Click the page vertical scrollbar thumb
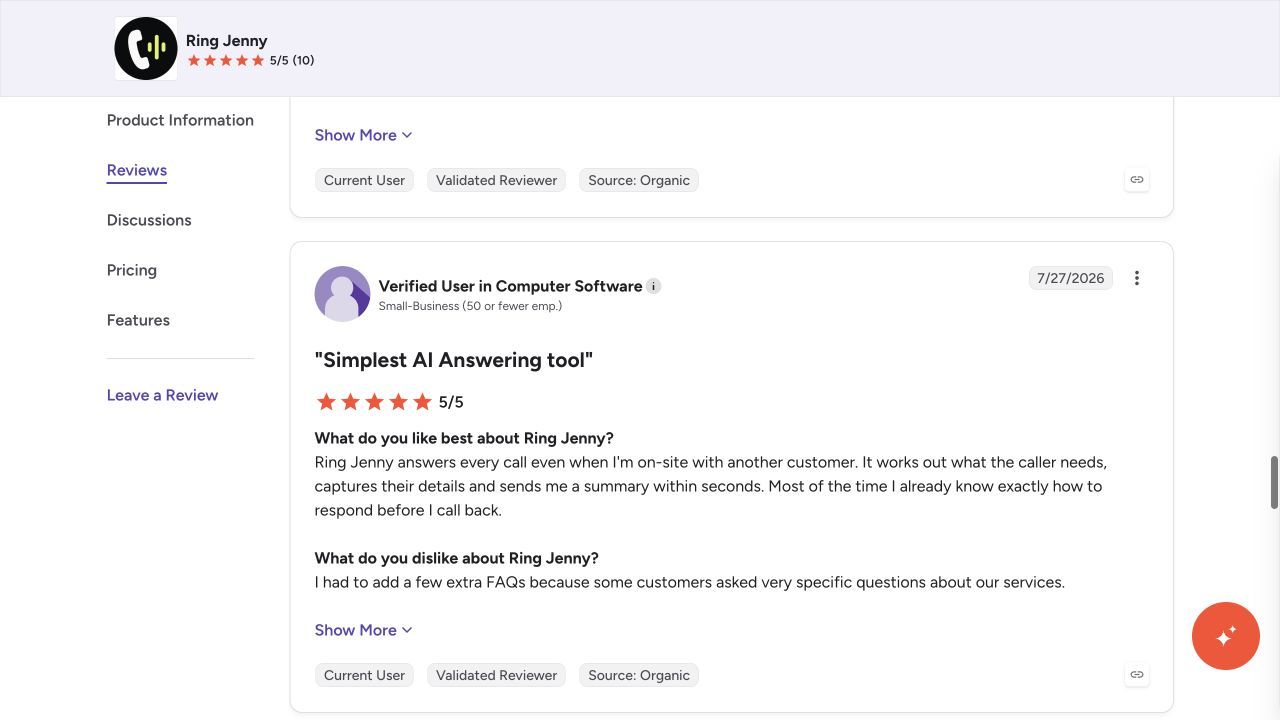Image resolution: width=1280 pixels, height=720 pixels. [x=1274, y=482]
